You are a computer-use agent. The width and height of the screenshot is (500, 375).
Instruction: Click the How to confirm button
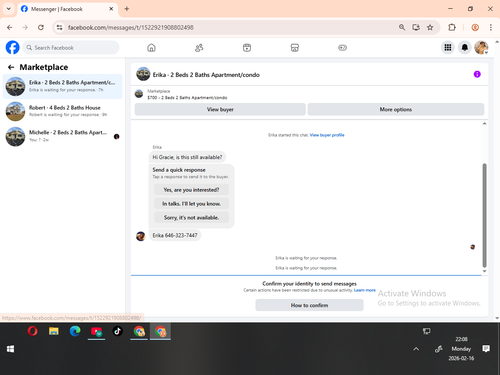click(x=309, y=305)
